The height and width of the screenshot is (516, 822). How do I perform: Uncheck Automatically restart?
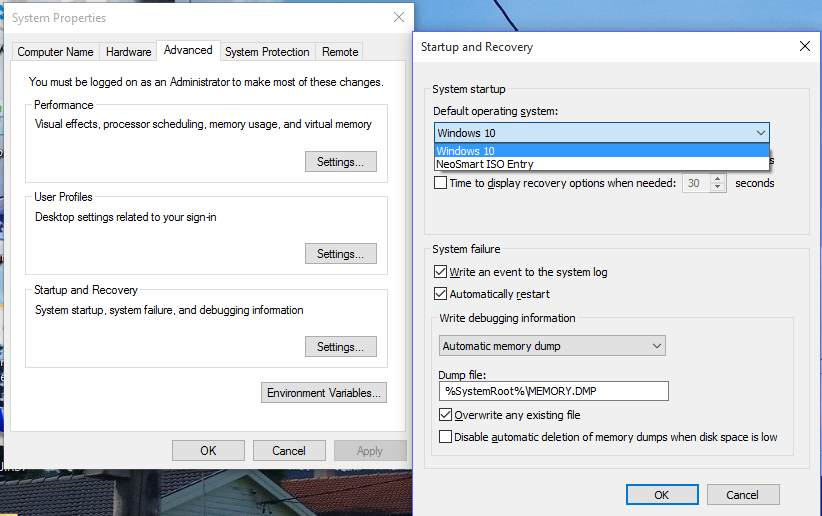click(440, 294)
